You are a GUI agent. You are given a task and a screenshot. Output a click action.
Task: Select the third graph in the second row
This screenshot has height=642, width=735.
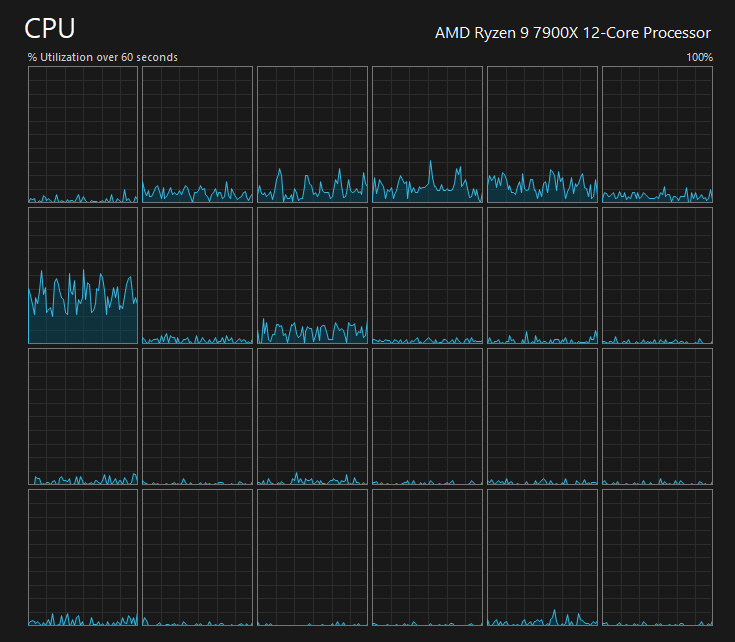(x=312, y=276)
